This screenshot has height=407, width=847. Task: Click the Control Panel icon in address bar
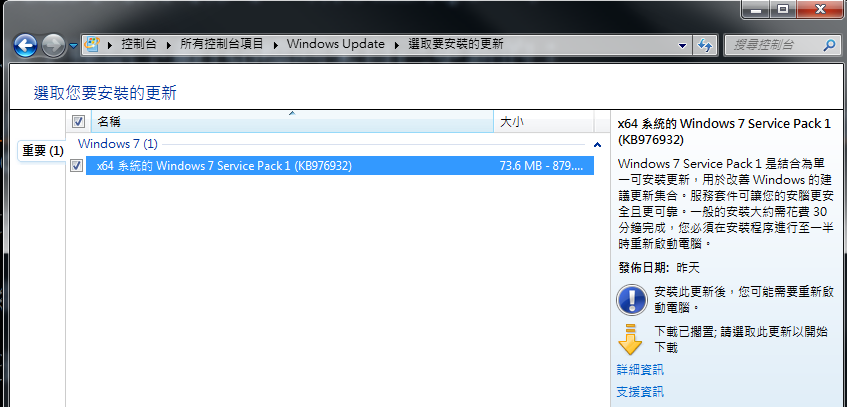coord(93,44)
